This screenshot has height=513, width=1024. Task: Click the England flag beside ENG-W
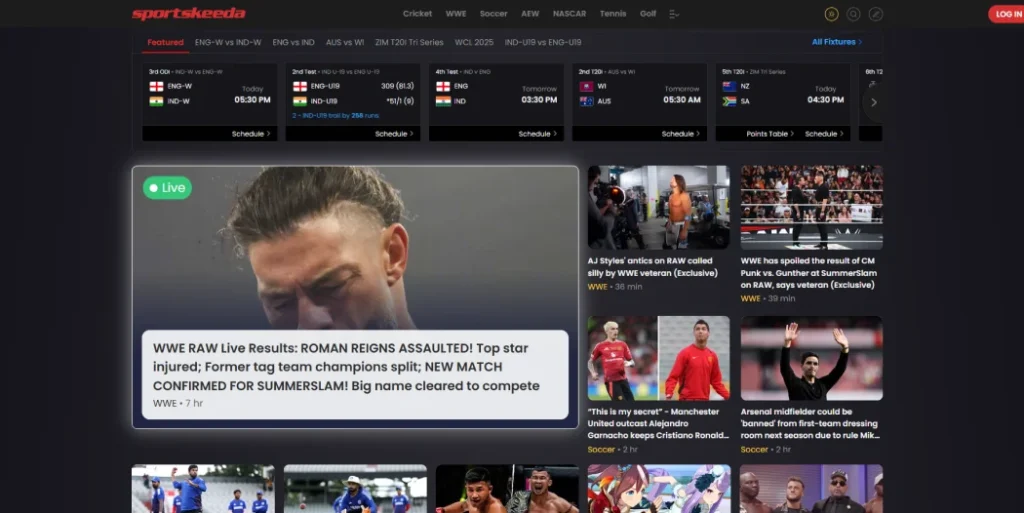point(156,86)
